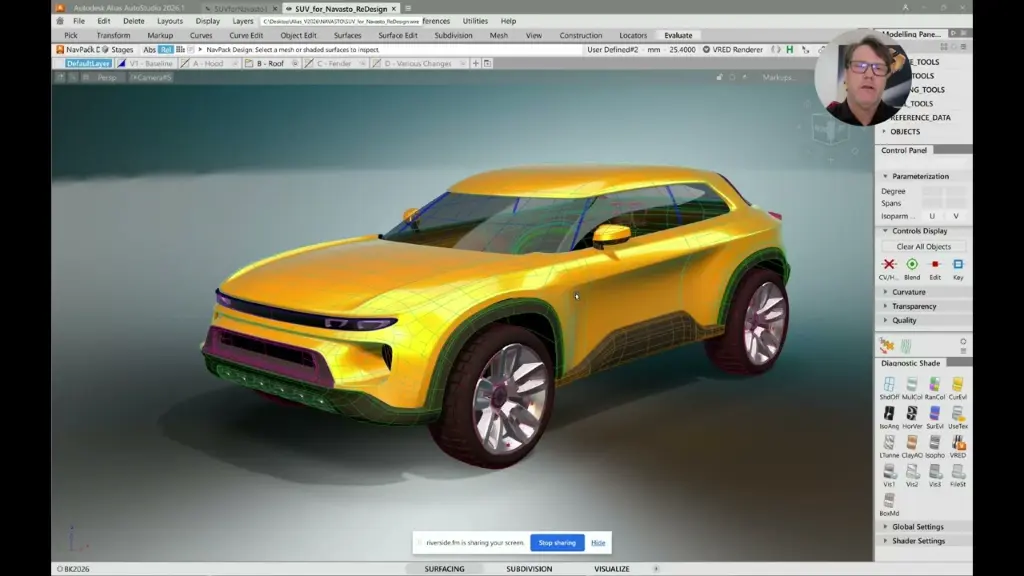
Task: Open the File menu
Action: [79, 21]
